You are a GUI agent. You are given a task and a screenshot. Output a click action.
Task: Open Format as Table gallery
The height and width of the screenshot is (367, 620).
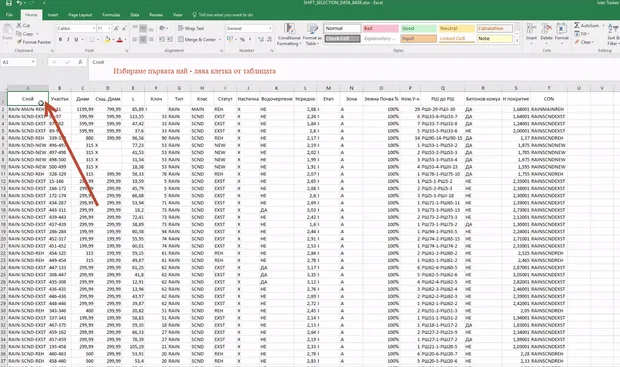click(312, 34)
